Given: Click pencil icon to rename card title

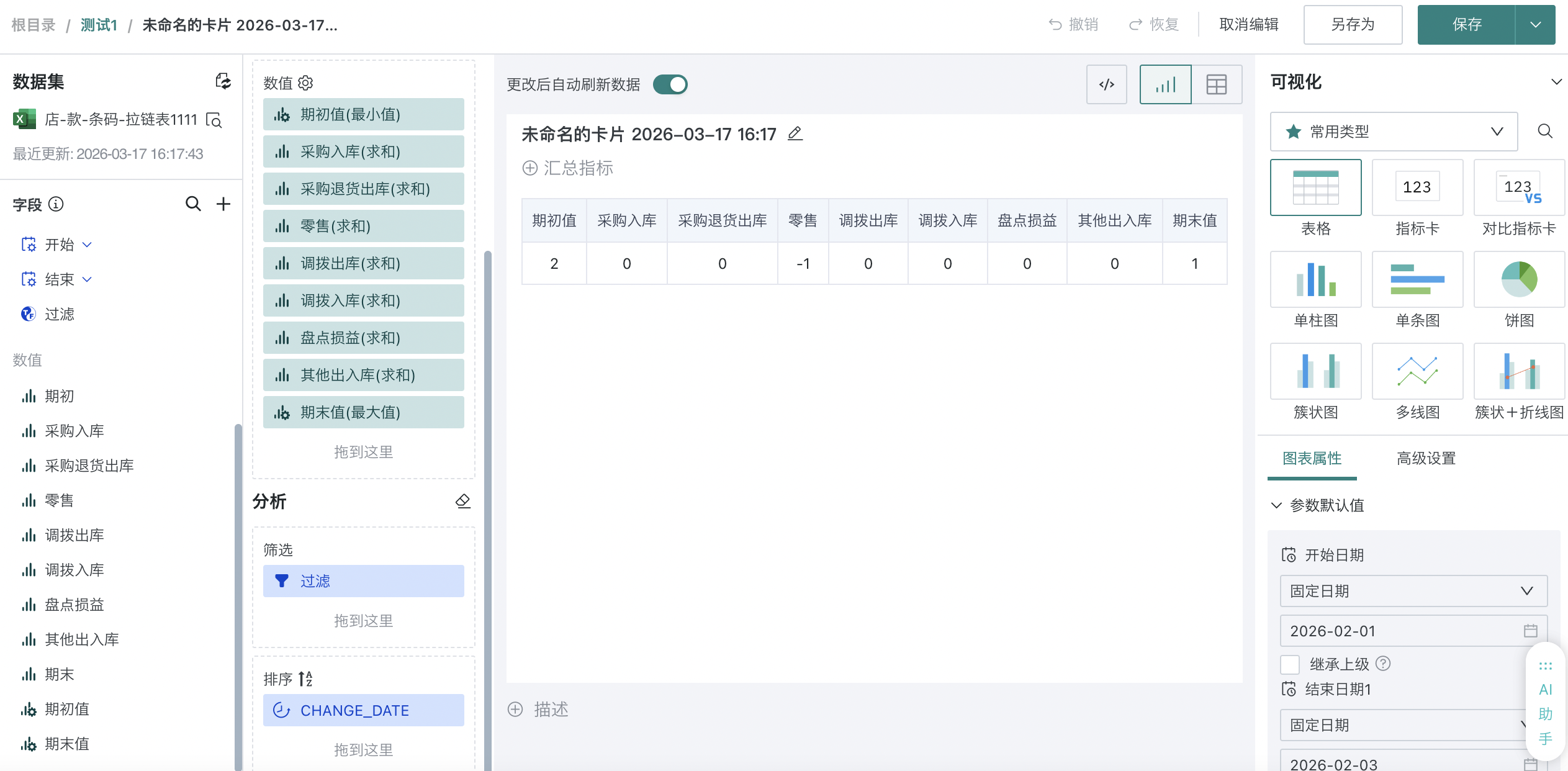Looking at the screenshot, I should (x=795, y=133).
